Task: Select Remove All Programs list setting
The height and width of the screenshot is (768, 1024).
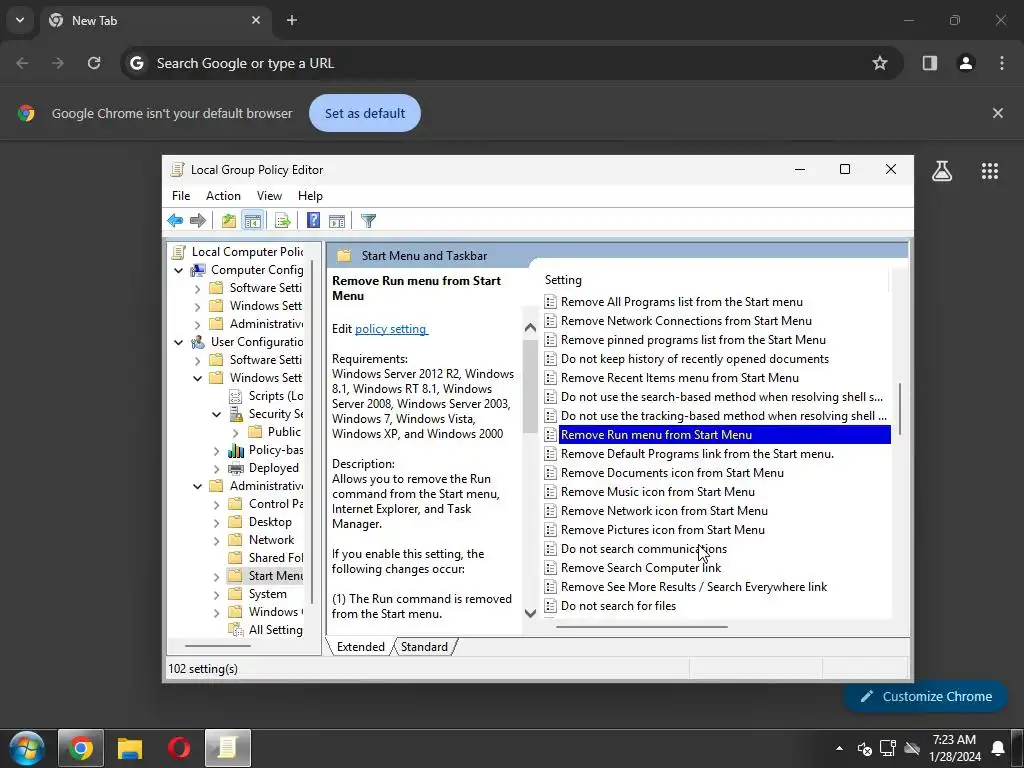Action: tap(681, 302)
